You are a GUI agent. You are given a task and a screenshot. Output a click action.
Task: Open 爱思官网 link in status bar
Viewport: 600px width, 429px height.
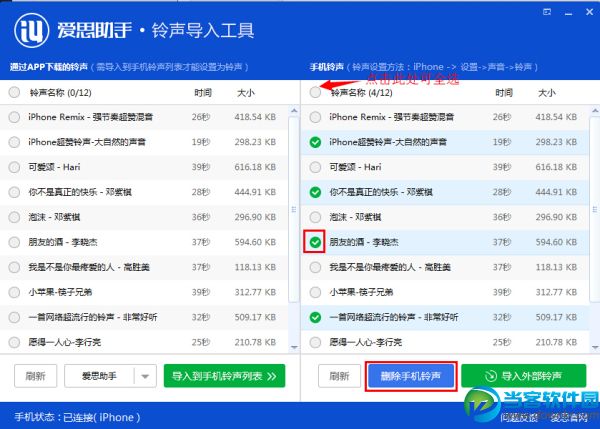pyautogui.click(x=569, y=418)
